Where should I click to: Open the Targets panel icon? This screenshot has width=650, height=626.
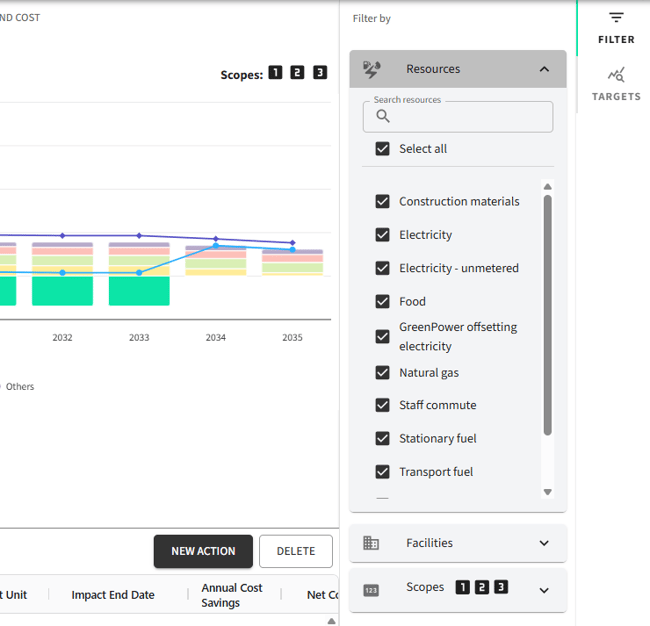tap(616, 76)
